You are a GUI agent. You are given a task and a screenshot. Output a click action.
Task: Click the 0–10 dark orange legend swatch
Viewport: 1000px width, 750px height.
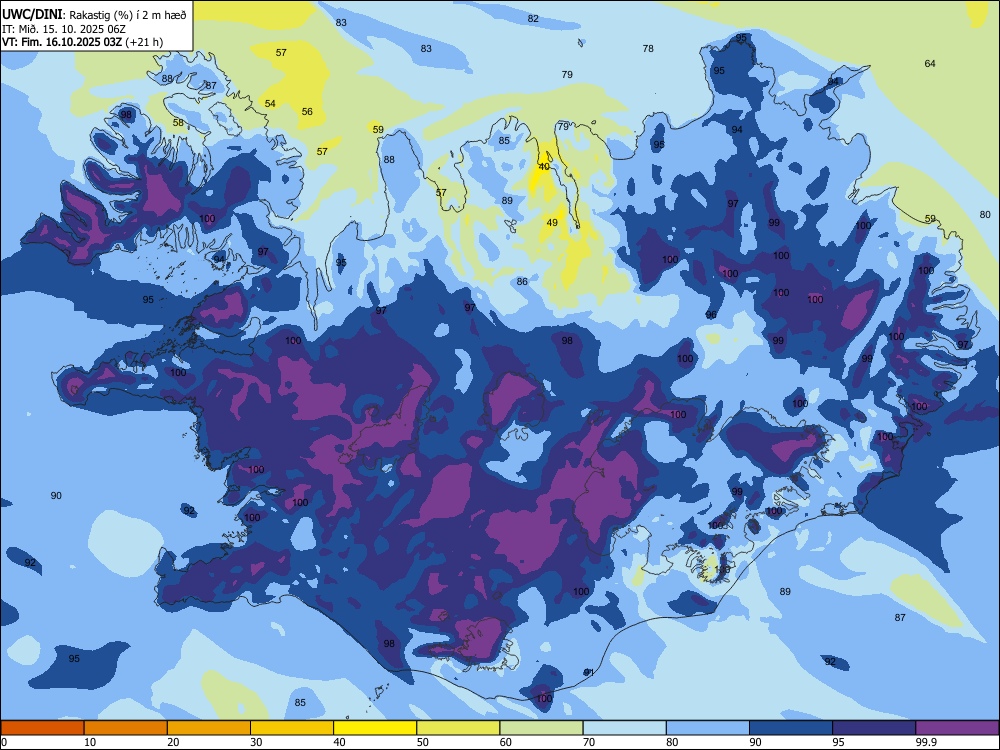[x=42, y=728]
